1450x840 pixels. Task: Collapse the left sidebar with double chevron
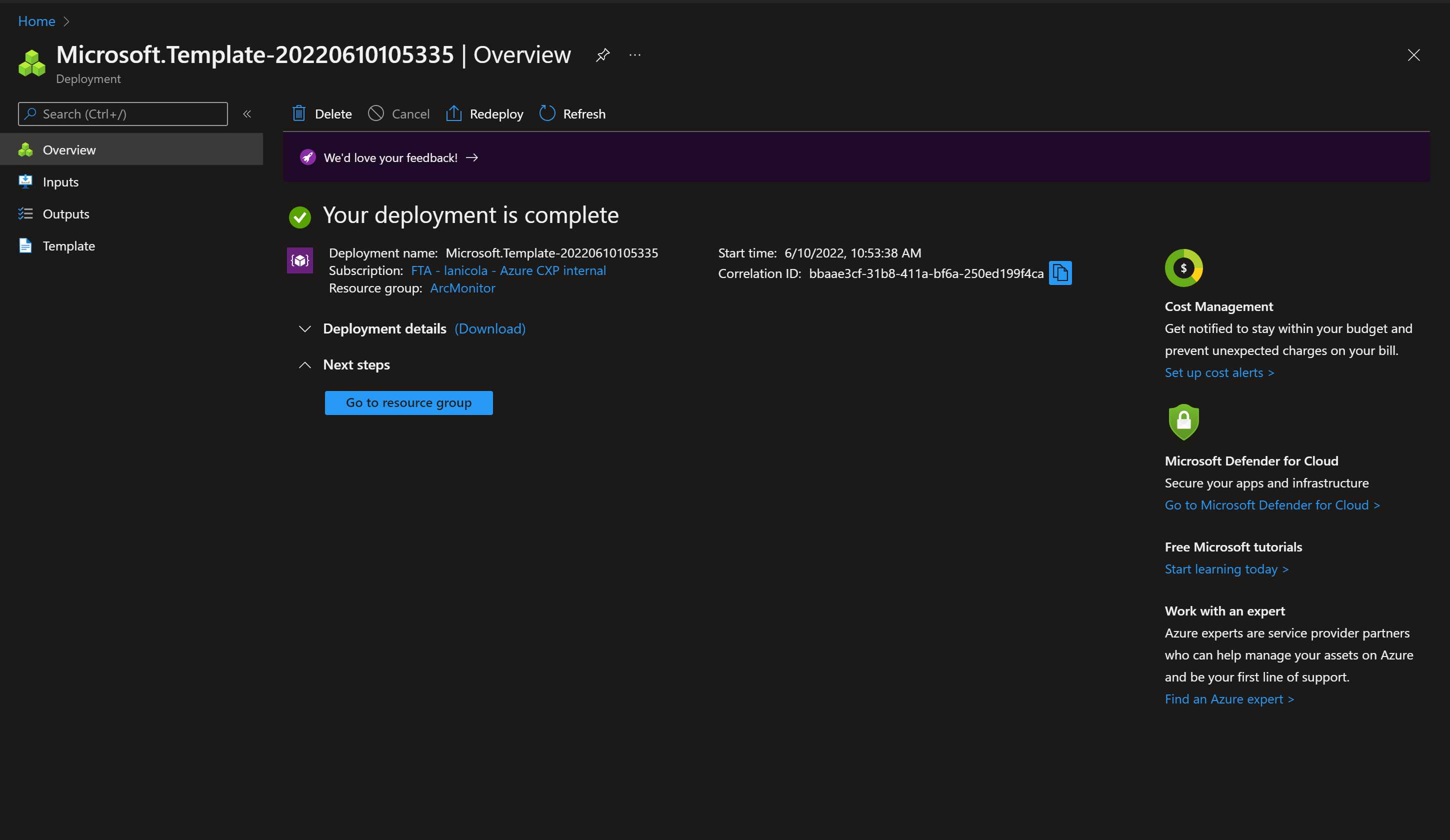tap(247, 114)
